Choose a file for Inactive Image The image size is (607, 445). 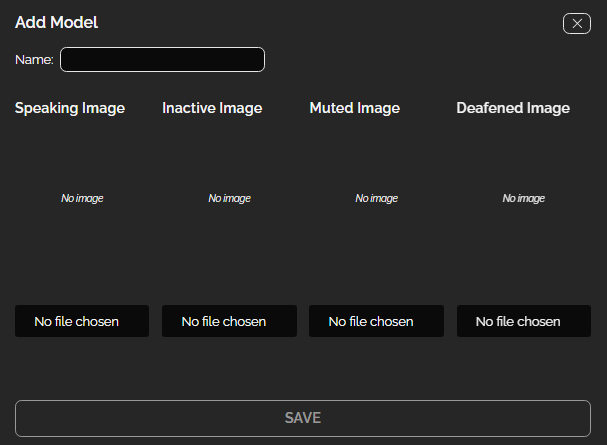click(x=229, y=321)
